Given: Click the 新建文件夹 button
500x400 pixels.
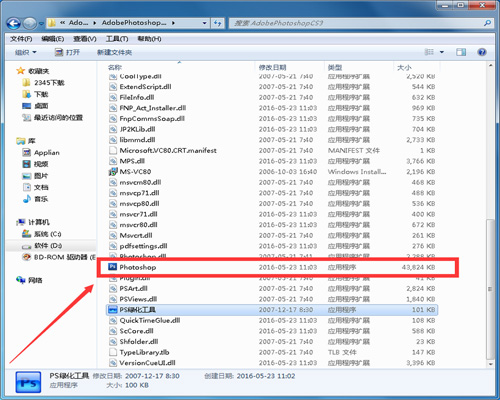Looking at the screenshot, I should pyautogui.click(x=114, y=52).
